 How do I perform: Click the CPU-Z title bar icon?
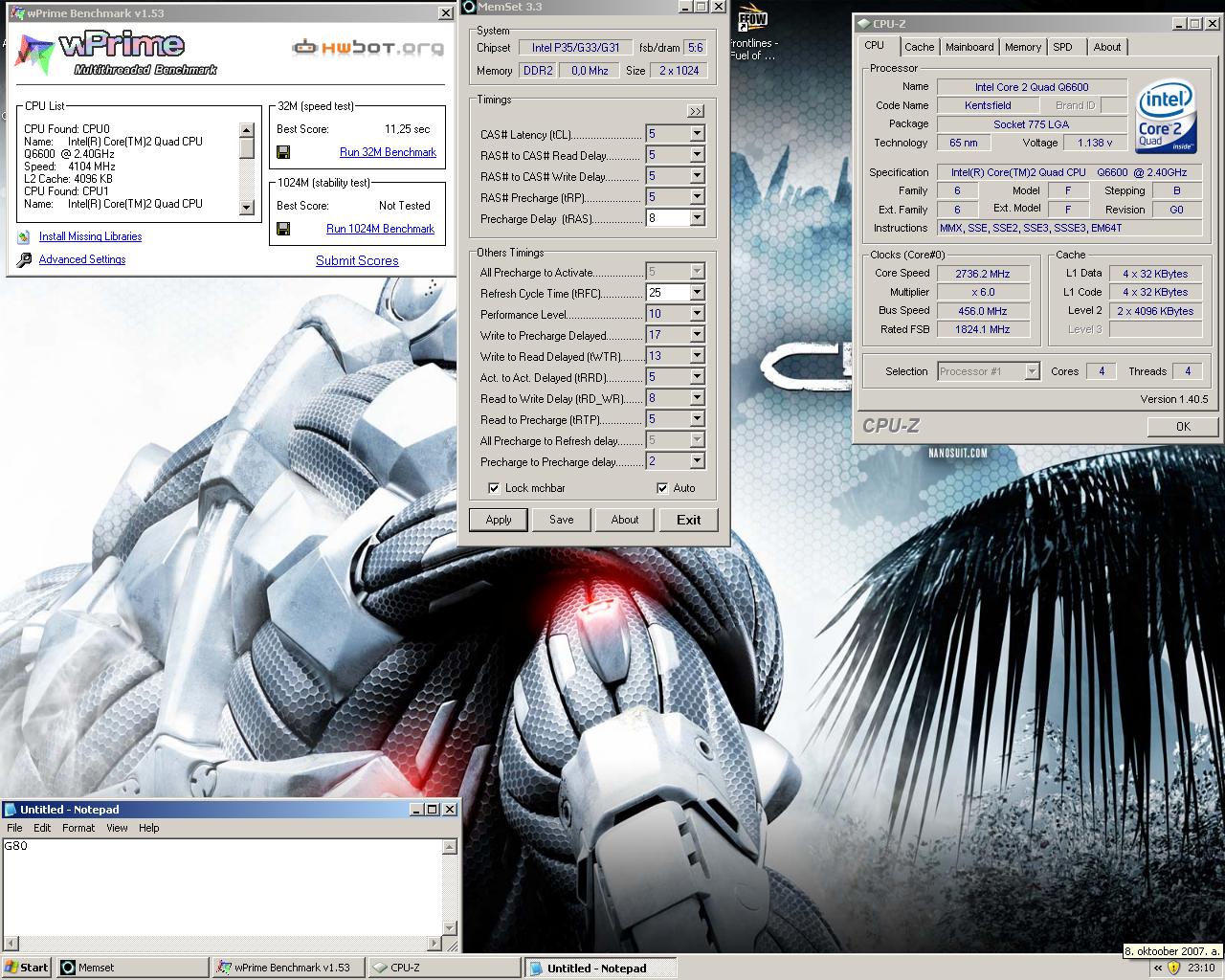pos(863,24)
